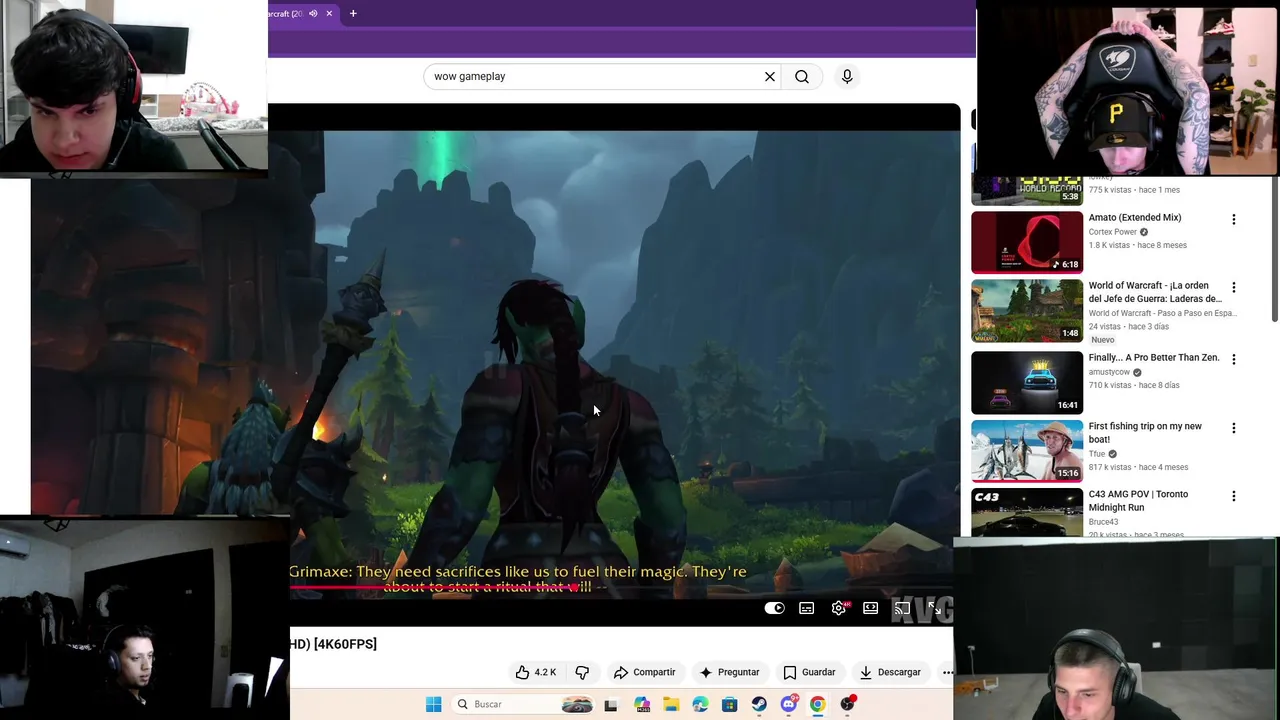Mute the tab using speaker icon

click(313, 13)
